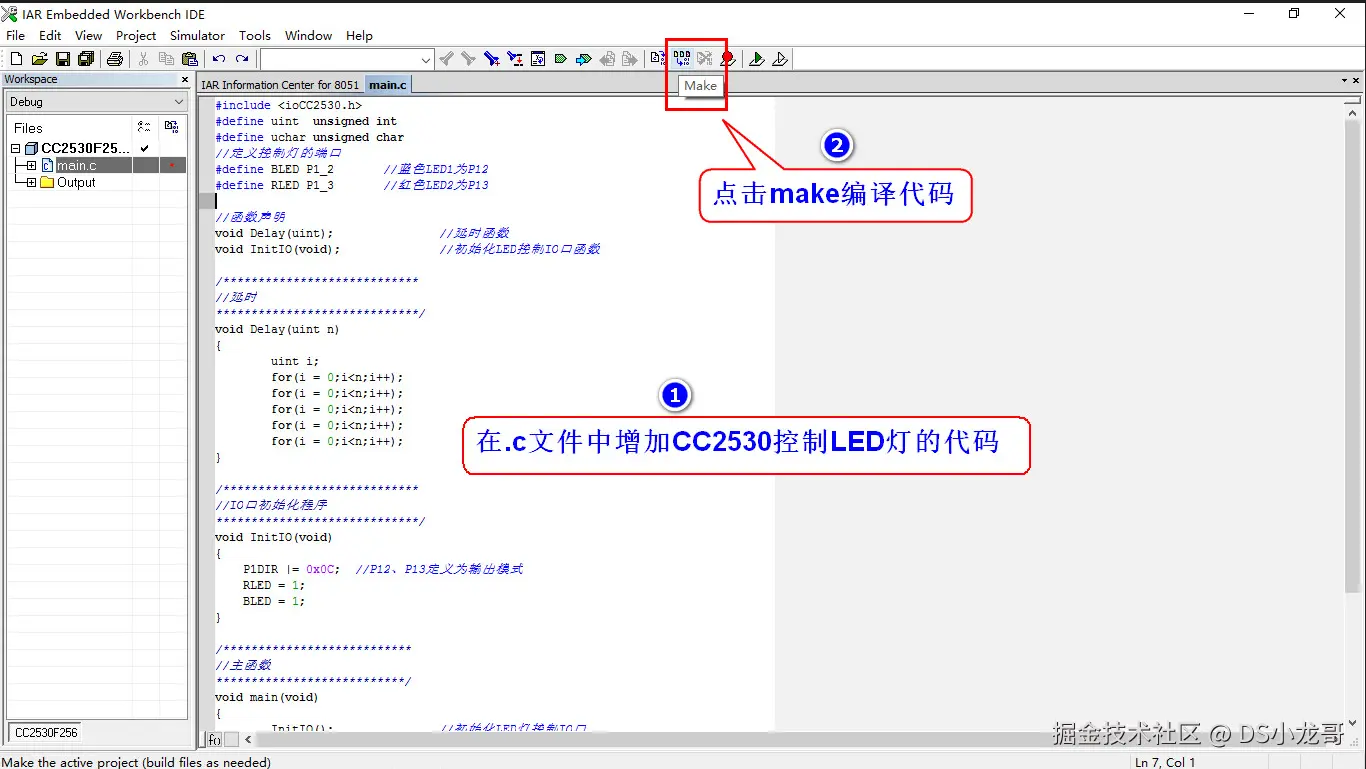1366x769 pixels.
Task: Switch to the main.c editor tab
Action: pyautogui.click(x=387, y=84)
